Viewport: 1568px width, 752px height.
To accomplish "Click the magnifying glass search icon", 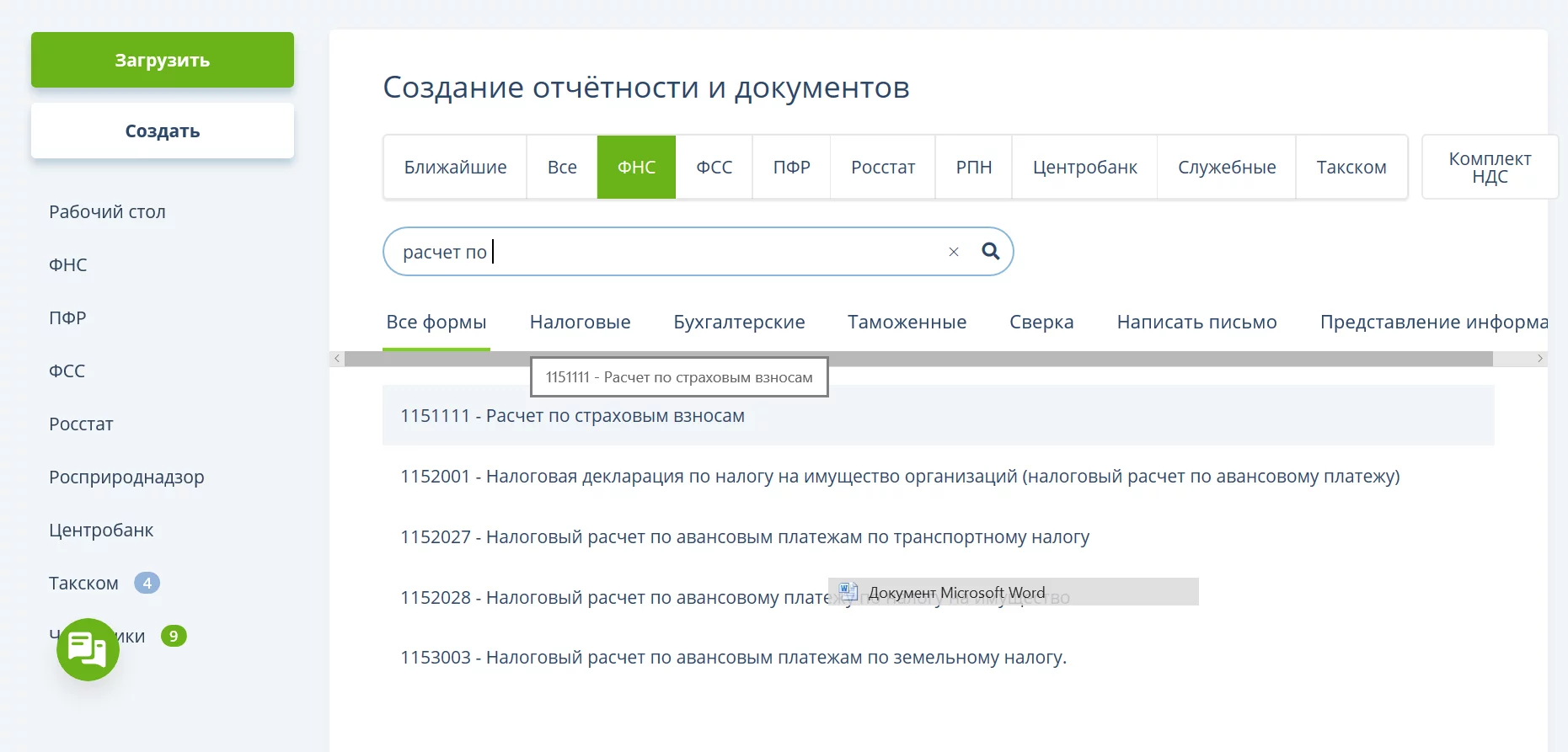I will pos(991,251).
